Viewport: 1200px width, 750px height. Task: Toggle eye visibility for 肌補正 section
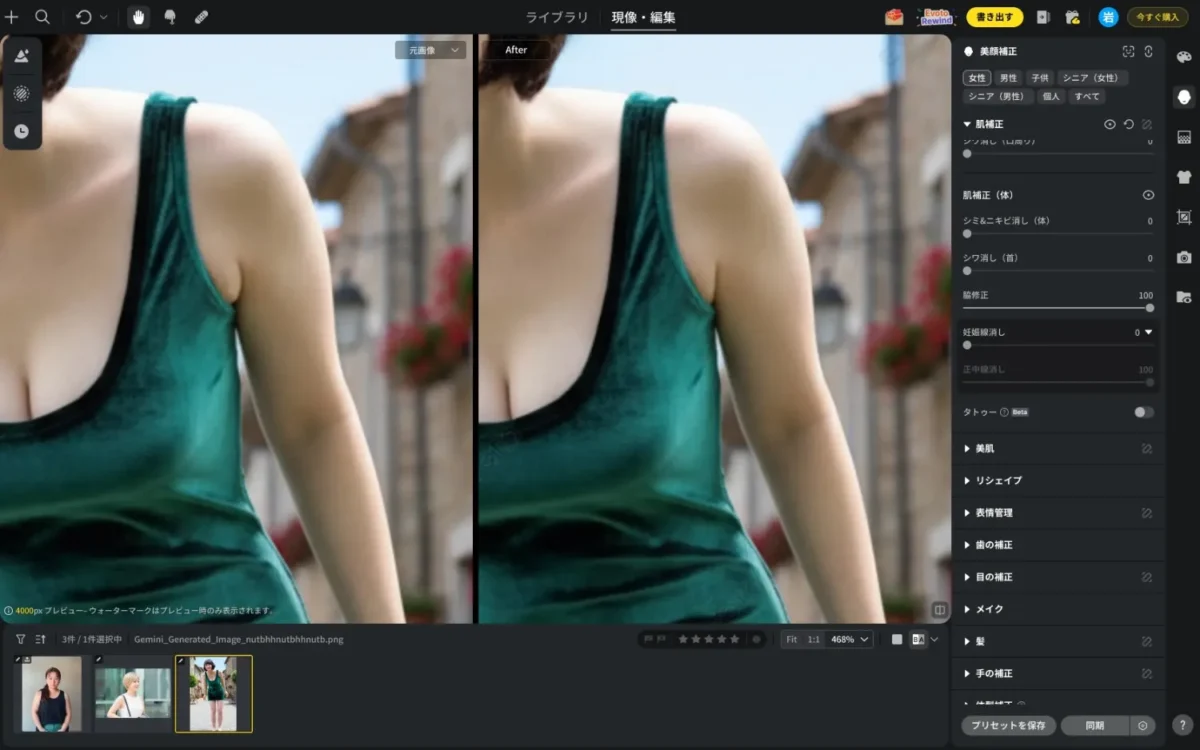point(1109,124)
